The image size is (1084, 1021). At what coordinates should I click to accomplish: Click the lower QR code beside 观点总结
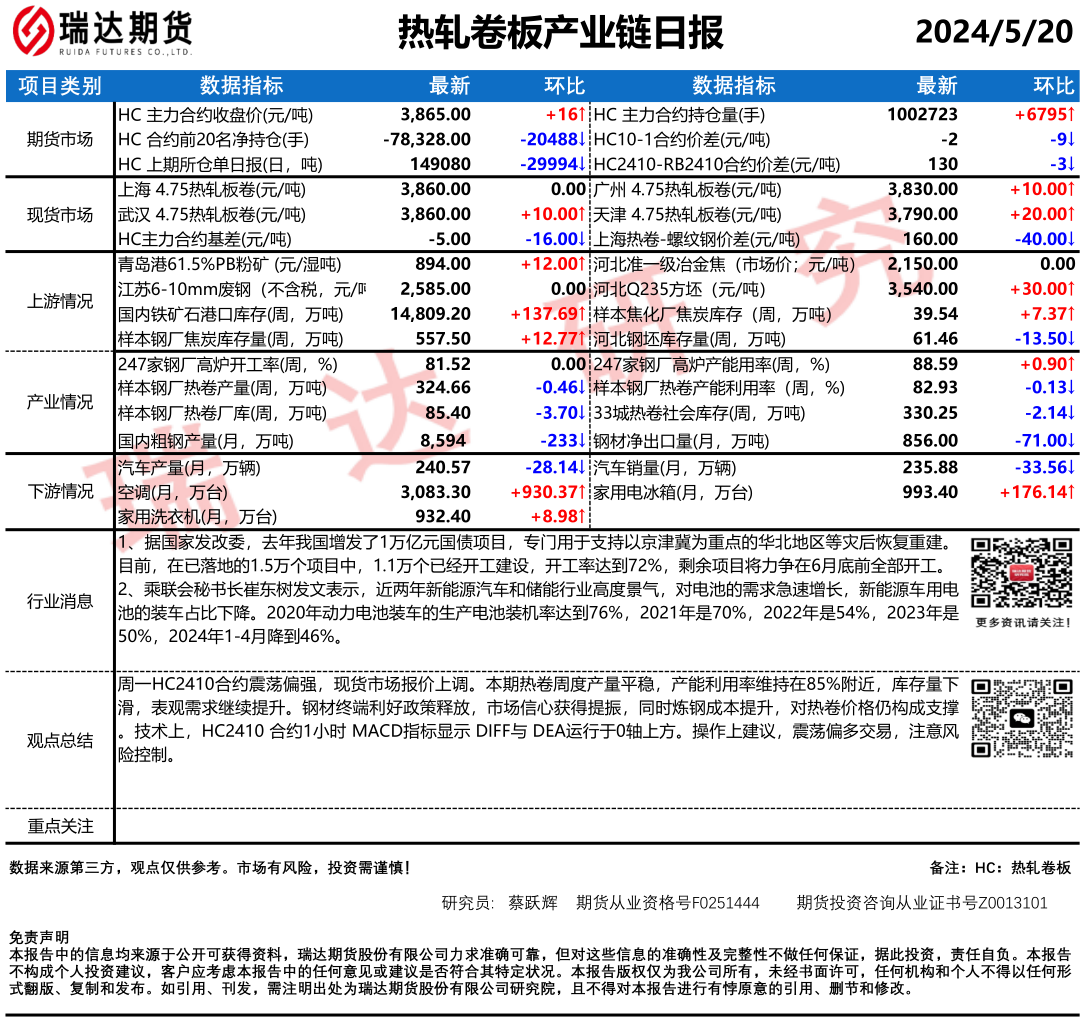coord(1021,718)
